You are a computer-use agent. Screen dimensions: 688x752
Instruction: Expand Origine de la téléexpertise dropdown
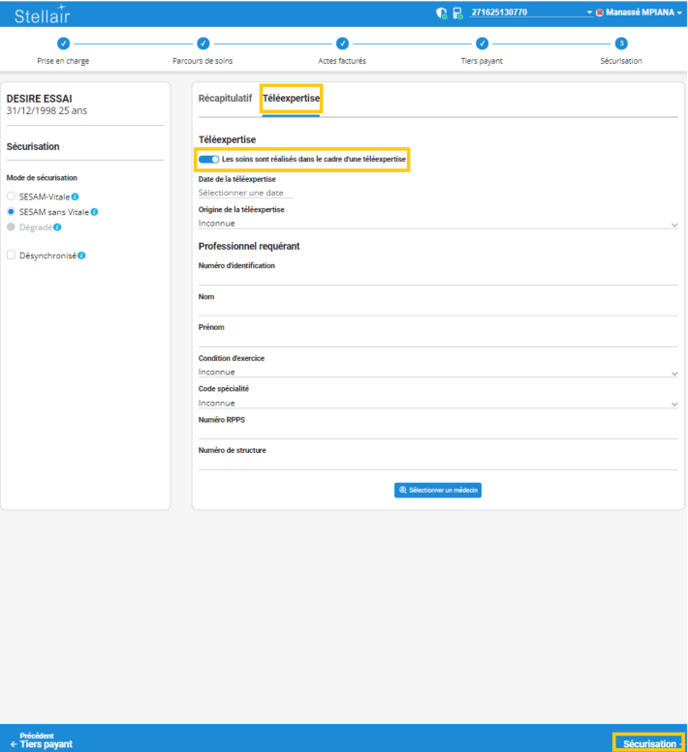pos(438,225)
